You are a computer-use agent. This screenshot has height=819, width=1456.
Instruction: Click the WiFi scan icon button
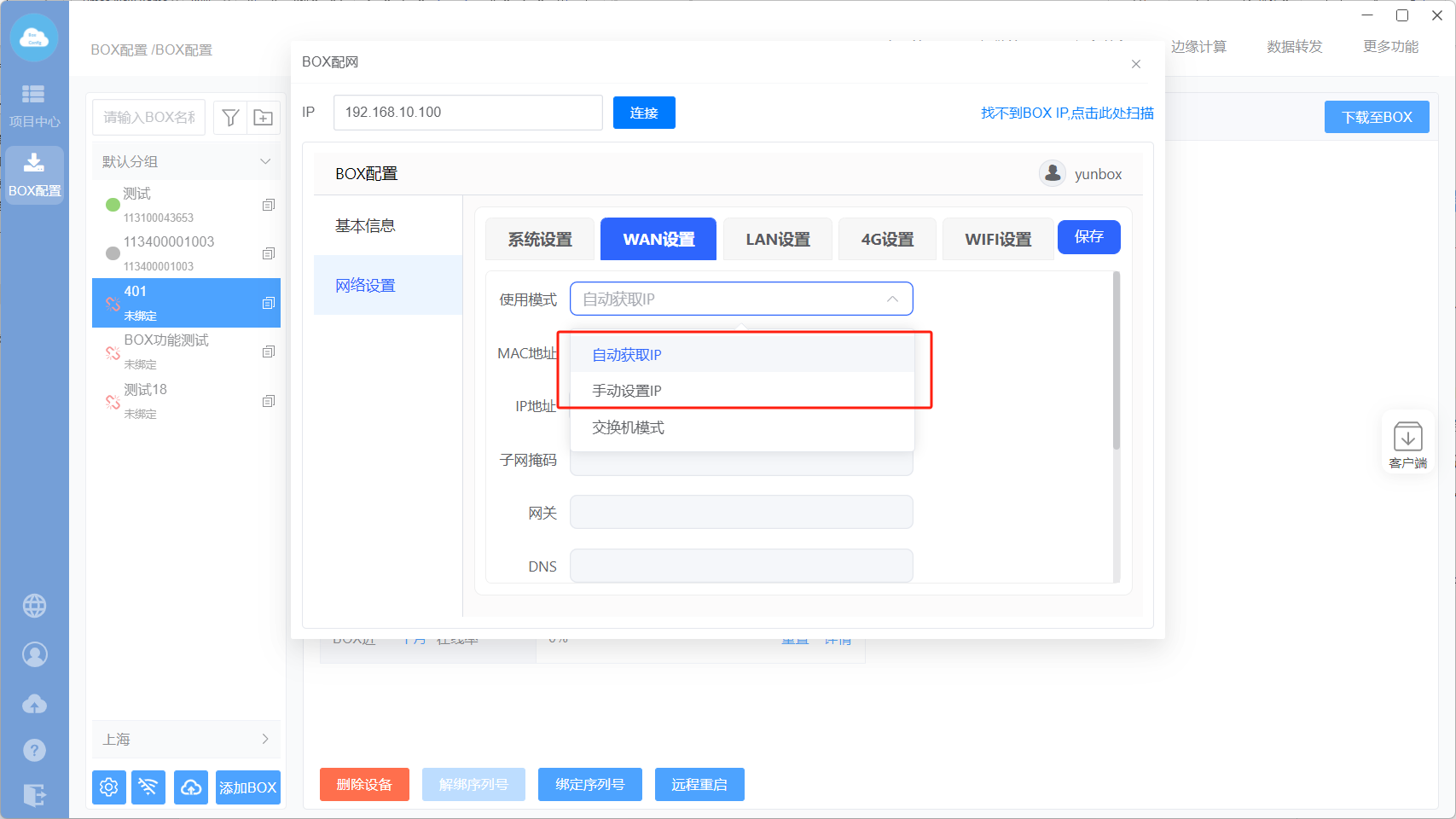click(x=149, y=787)
